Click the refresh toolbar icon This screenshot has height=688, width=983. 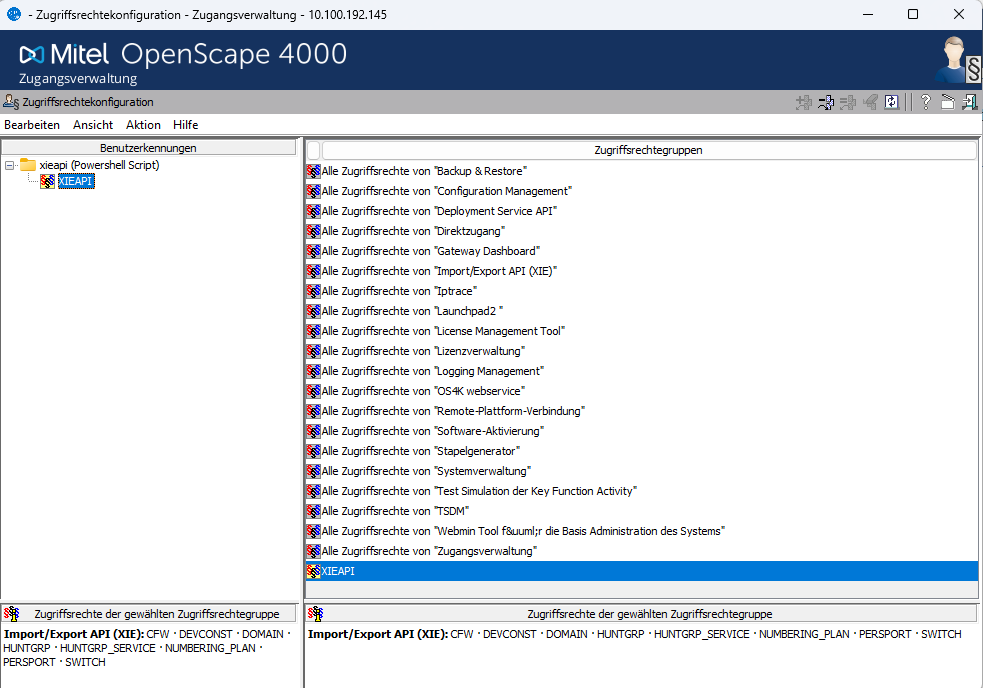tap(892, 102)
